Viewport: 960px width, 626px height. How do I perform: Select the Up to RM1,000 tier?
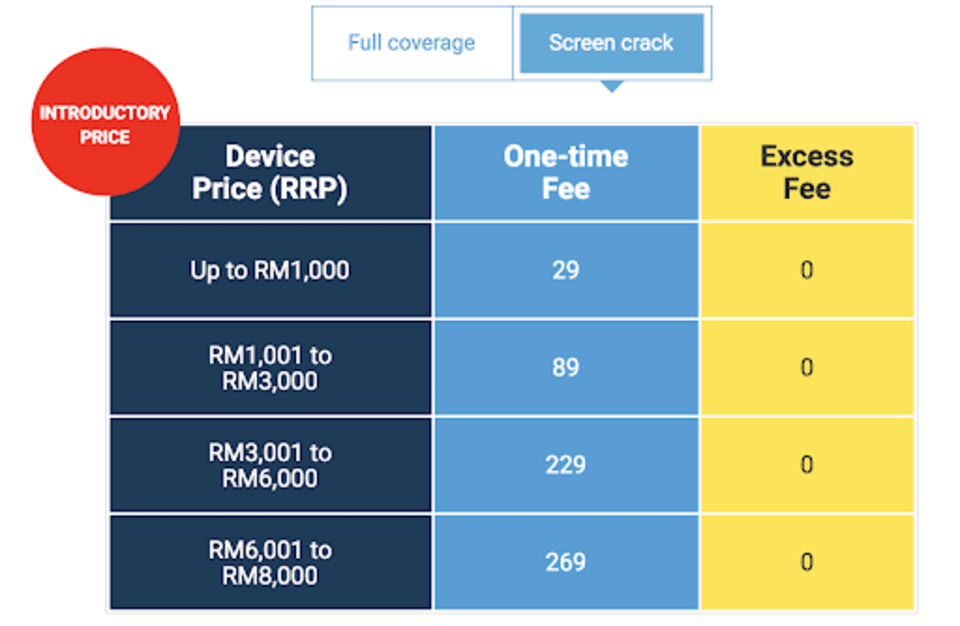(271, 270)
